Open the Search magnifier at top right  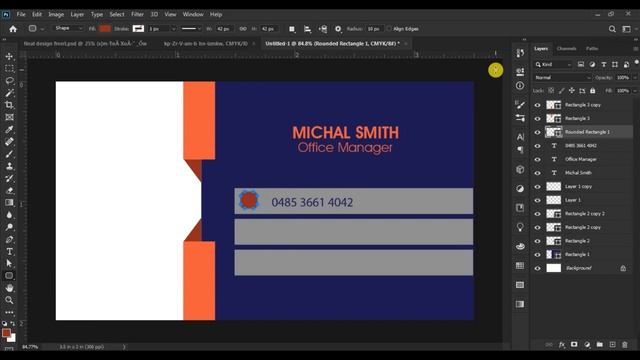(x=612, y=29)
